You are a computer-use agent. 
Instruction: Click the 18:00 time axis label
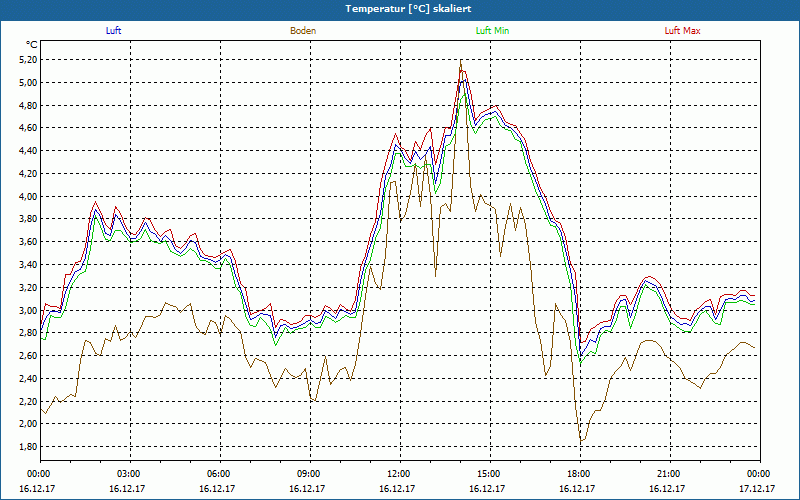580,474
